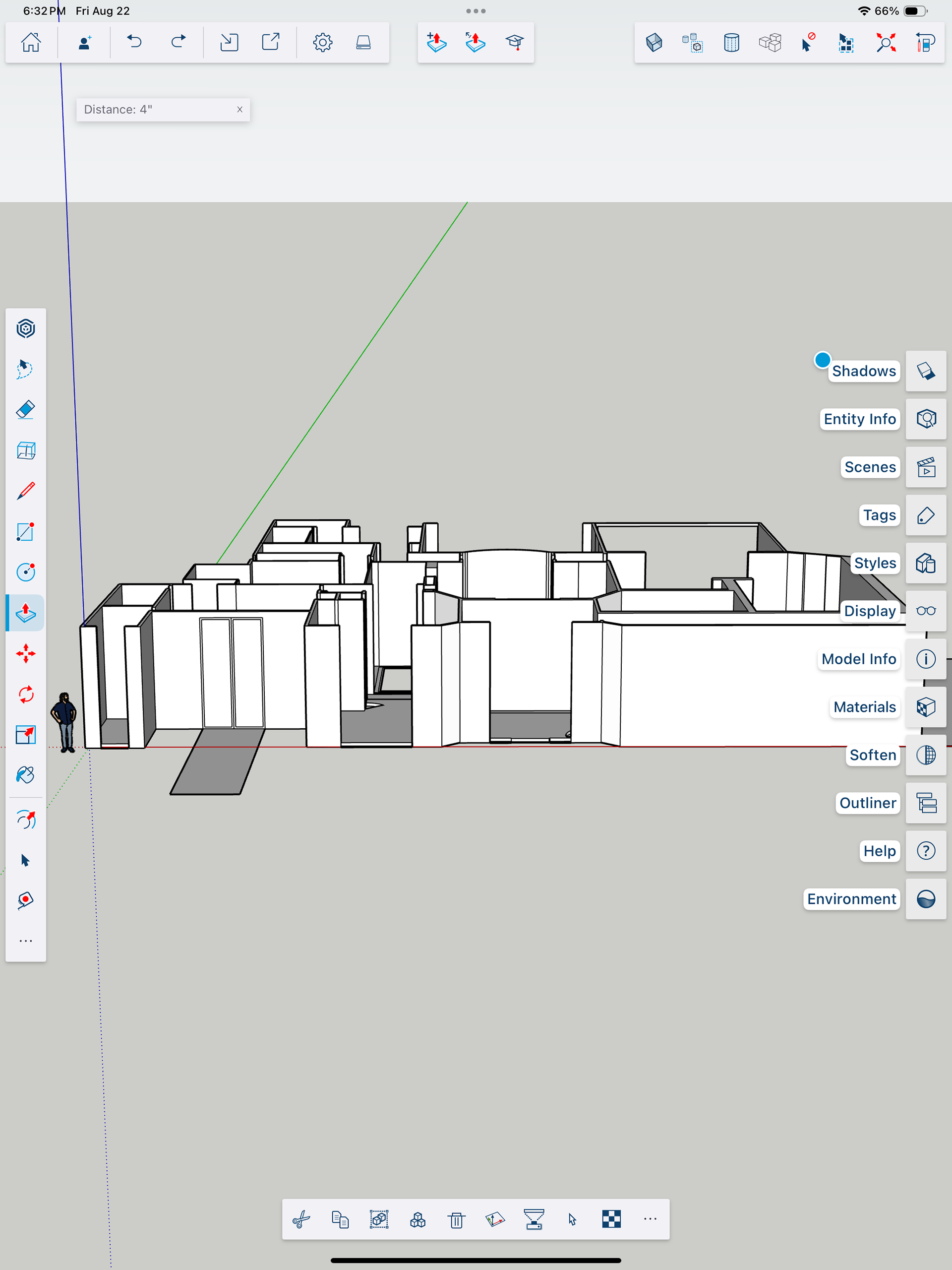Open the Shadows panel
This screenshot has height=1270, width=952.
point(925,371)
